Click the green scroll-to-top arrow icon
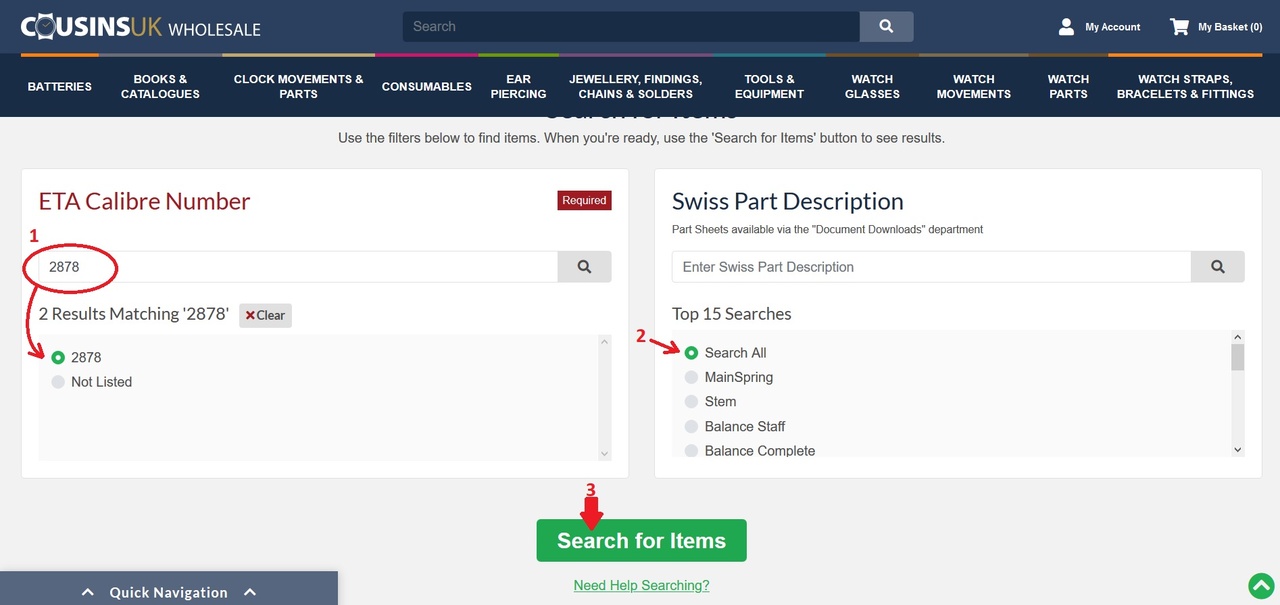The width and height of the screenshot is (1280, 605). click(1261, 586)
